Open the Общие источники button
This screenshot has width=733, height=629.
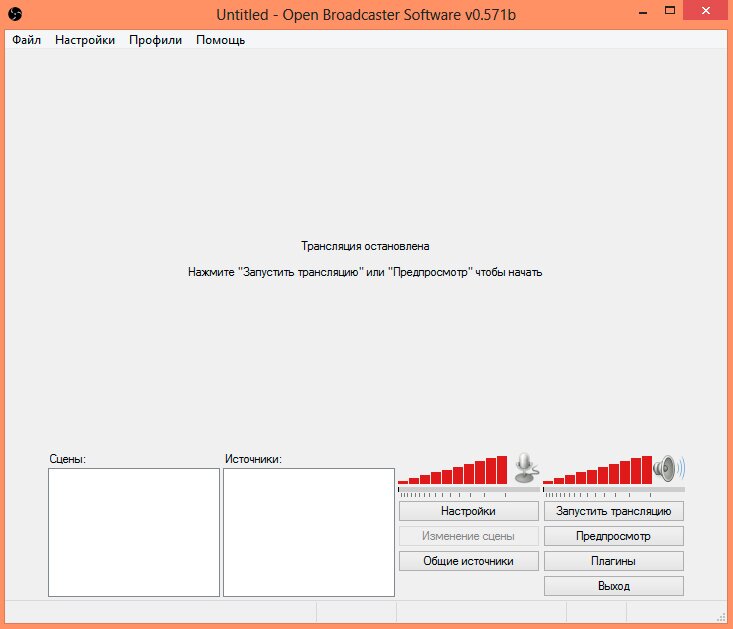pos(468,561)
